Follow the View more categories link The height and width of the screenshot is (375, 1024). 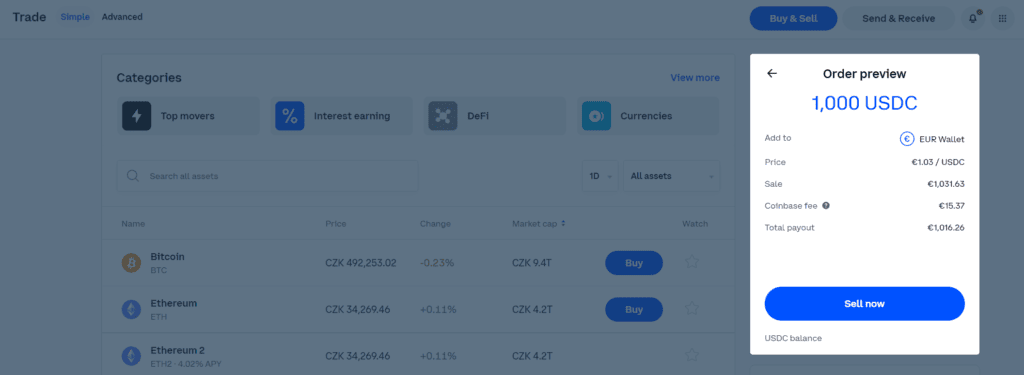point(695,78)
